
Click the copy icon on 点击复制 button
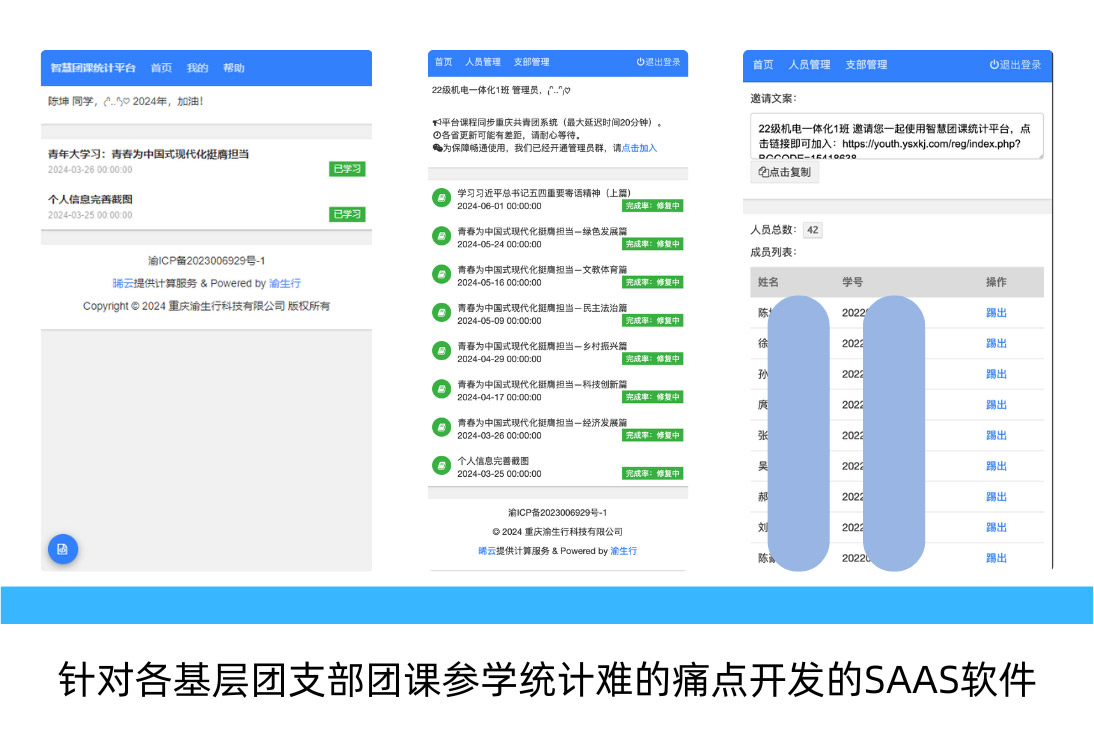762,172
